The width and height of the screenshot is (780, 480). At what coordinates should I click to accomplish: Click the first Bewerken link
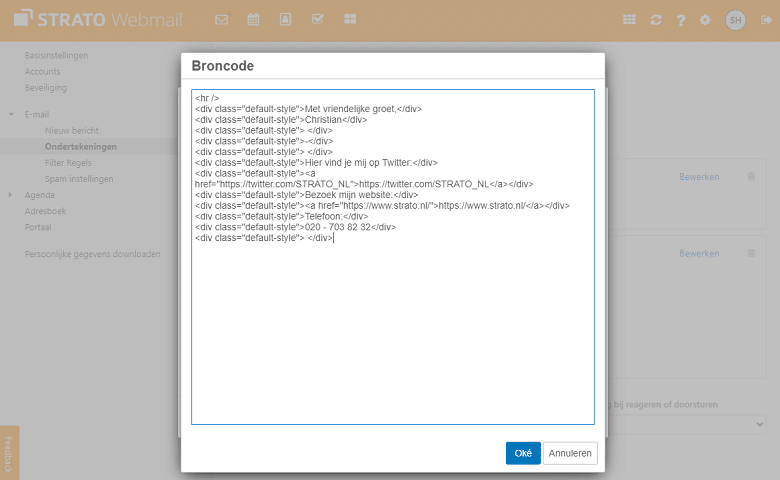699,177
